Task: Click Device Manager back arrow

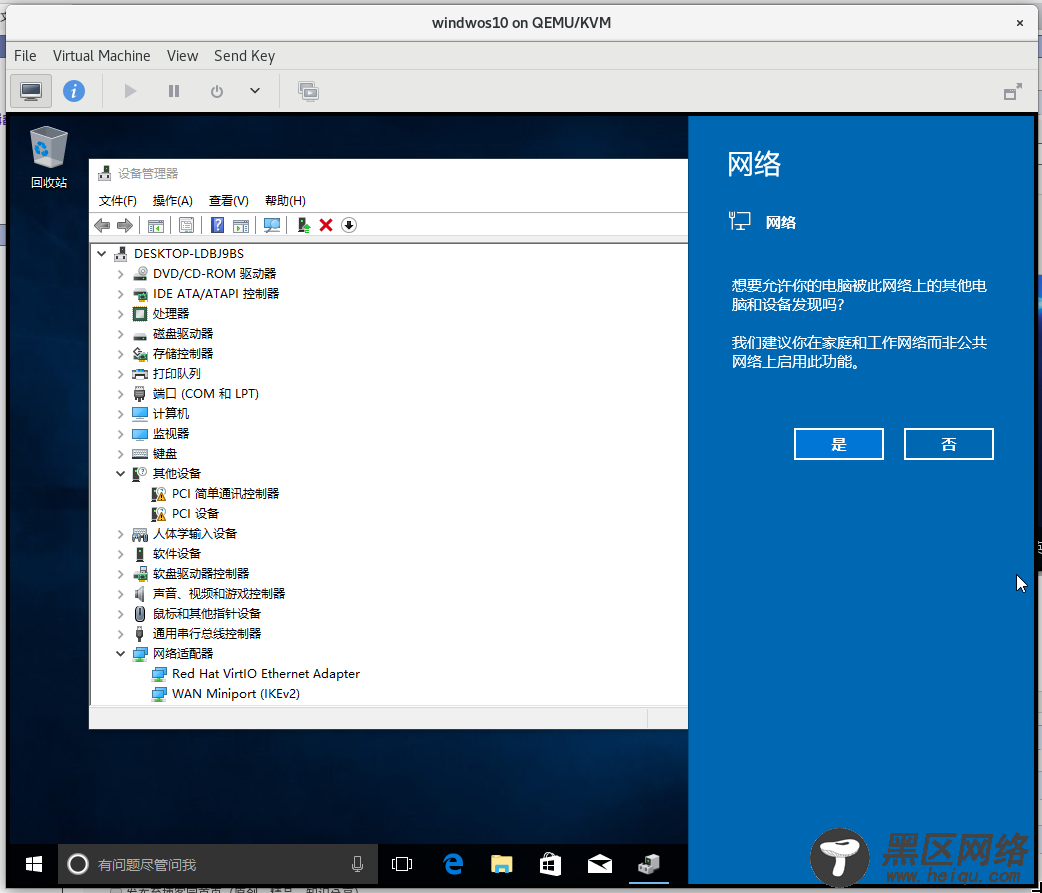Action: 102,225
